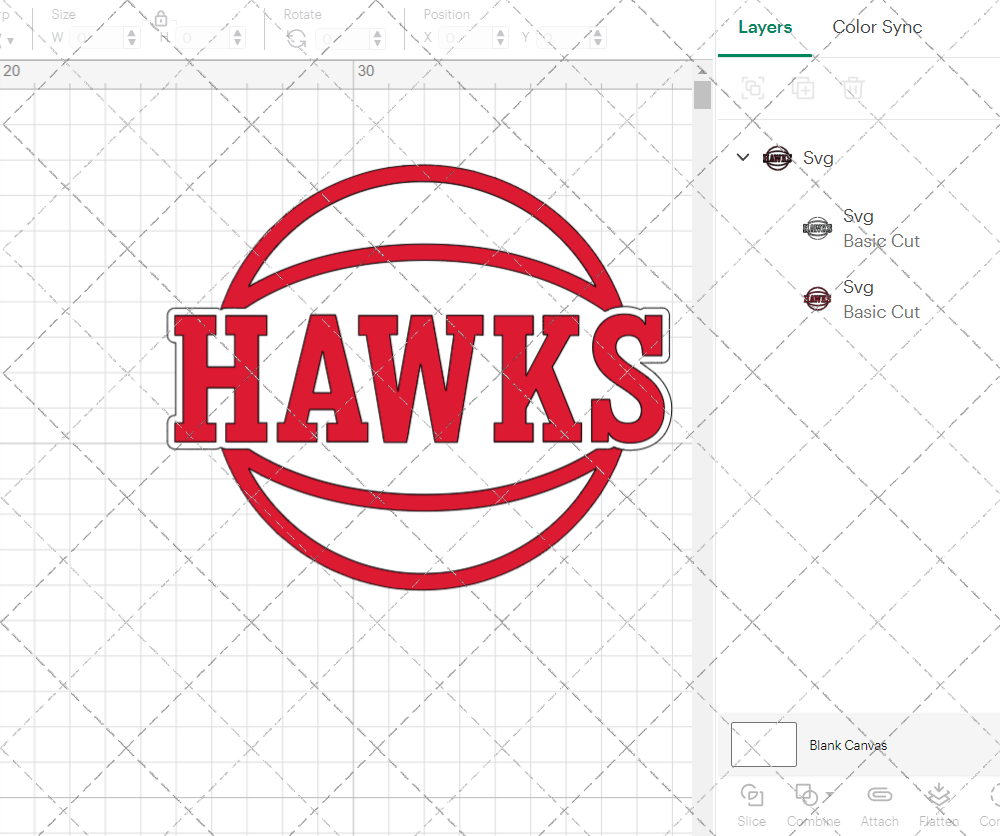Open the Color Sync tab
The image size is (1000, 836).
877,27
